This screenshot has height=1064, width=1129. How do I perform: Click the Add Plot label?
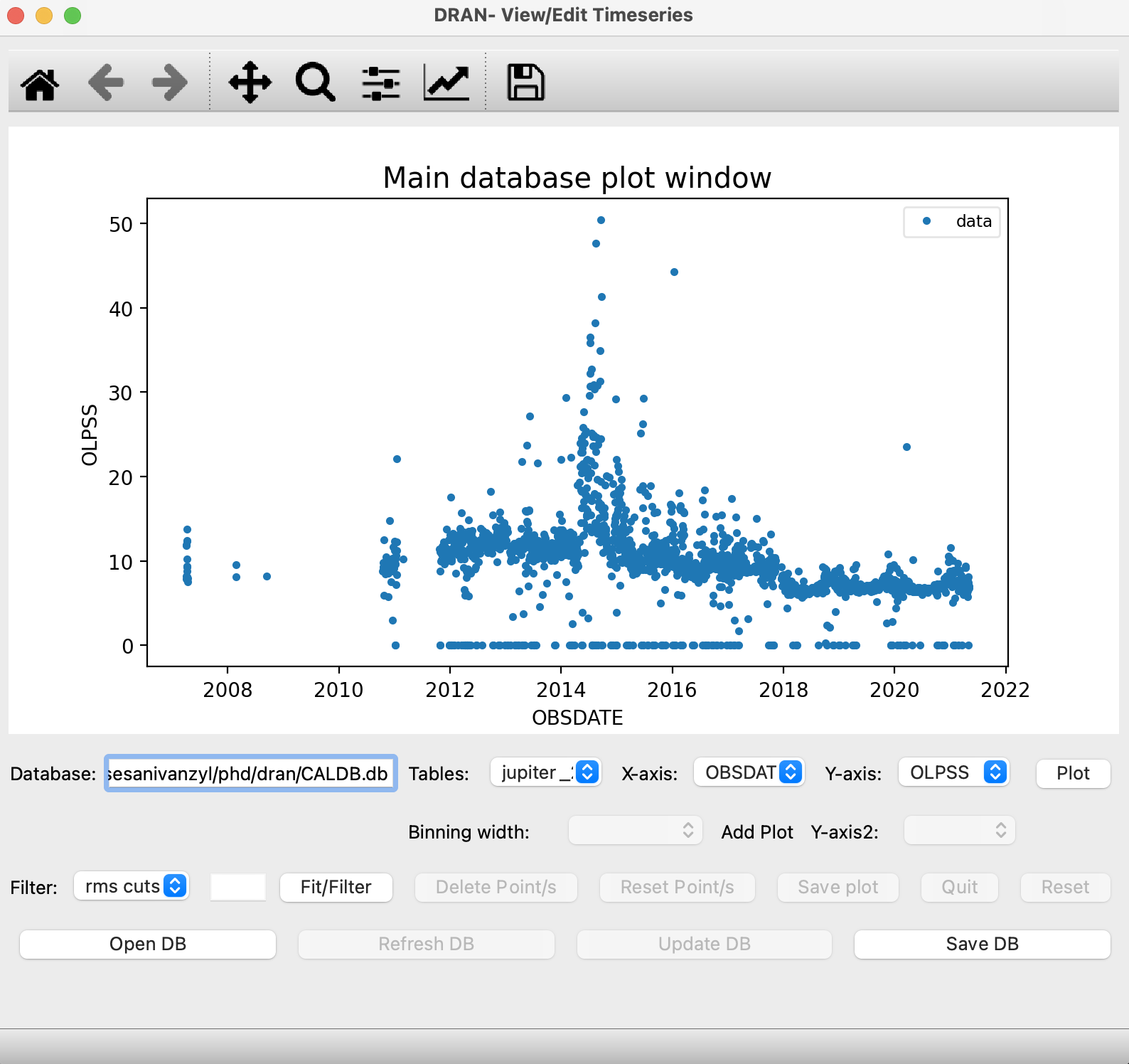coord(757,832)
